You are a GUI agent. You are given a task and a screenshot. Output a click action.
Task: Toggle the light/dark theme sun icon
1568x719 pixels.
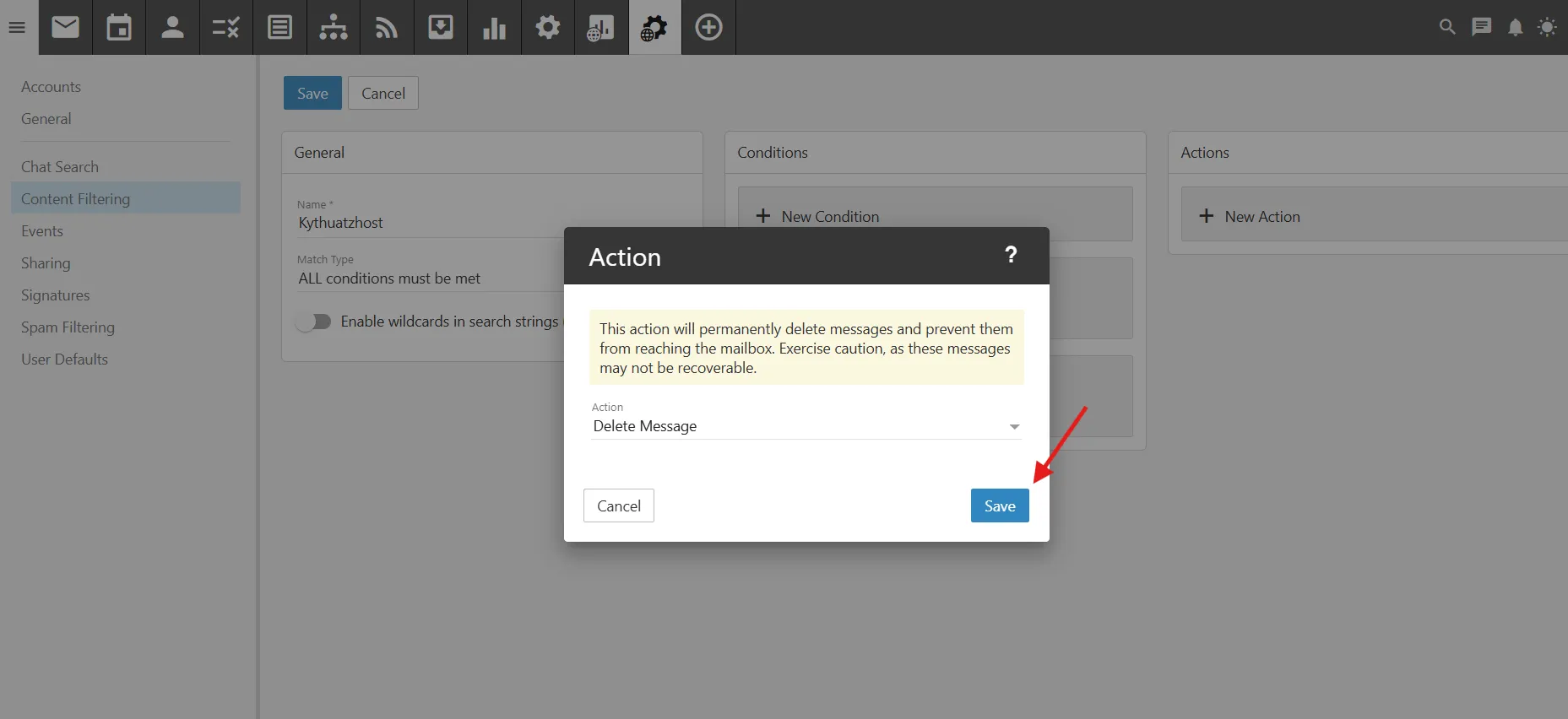pos(1547,27)
